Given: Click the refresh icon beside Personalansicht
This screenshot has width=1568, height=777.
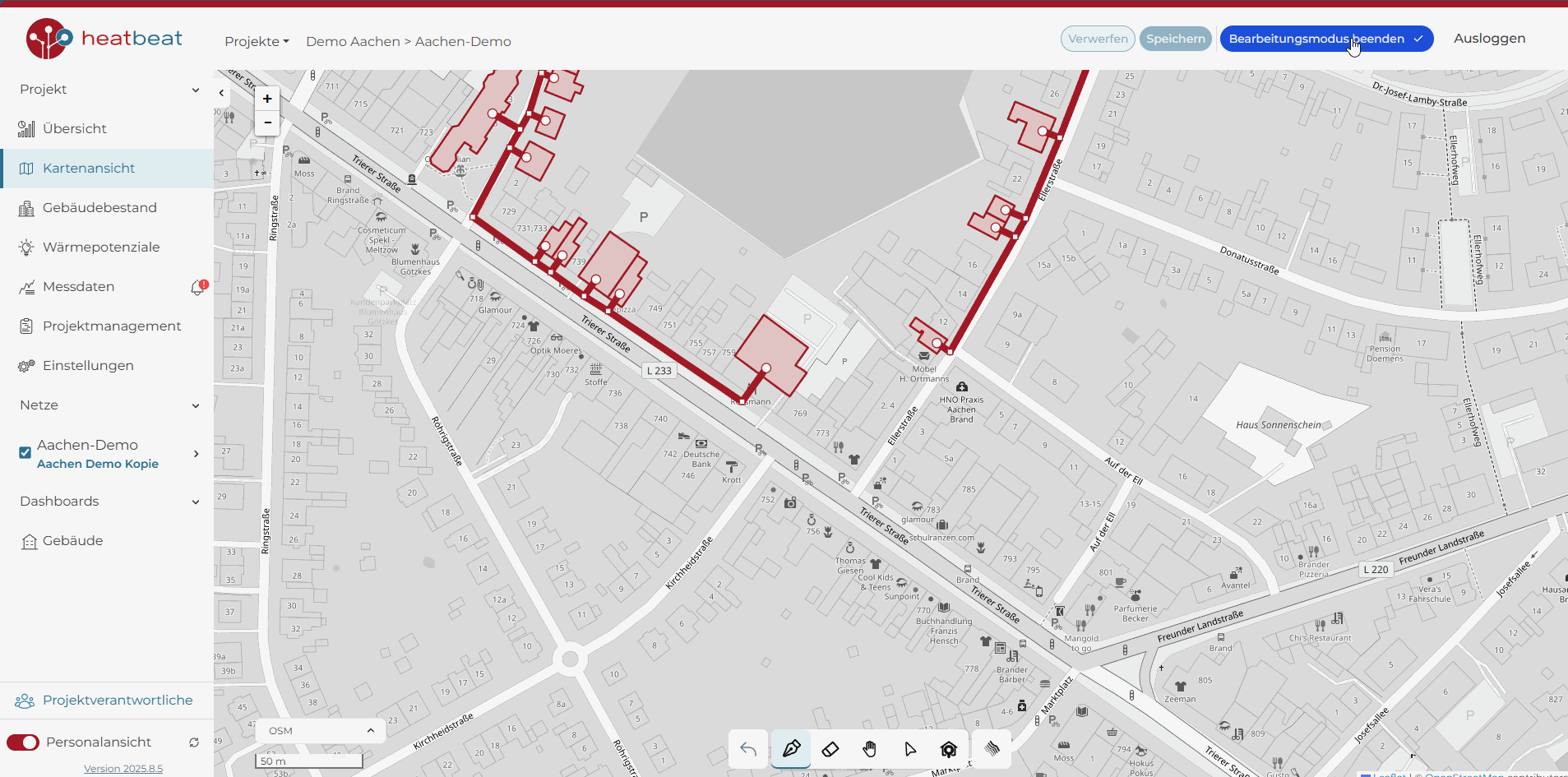Looking at the screenshot, I should pos(194,742).
